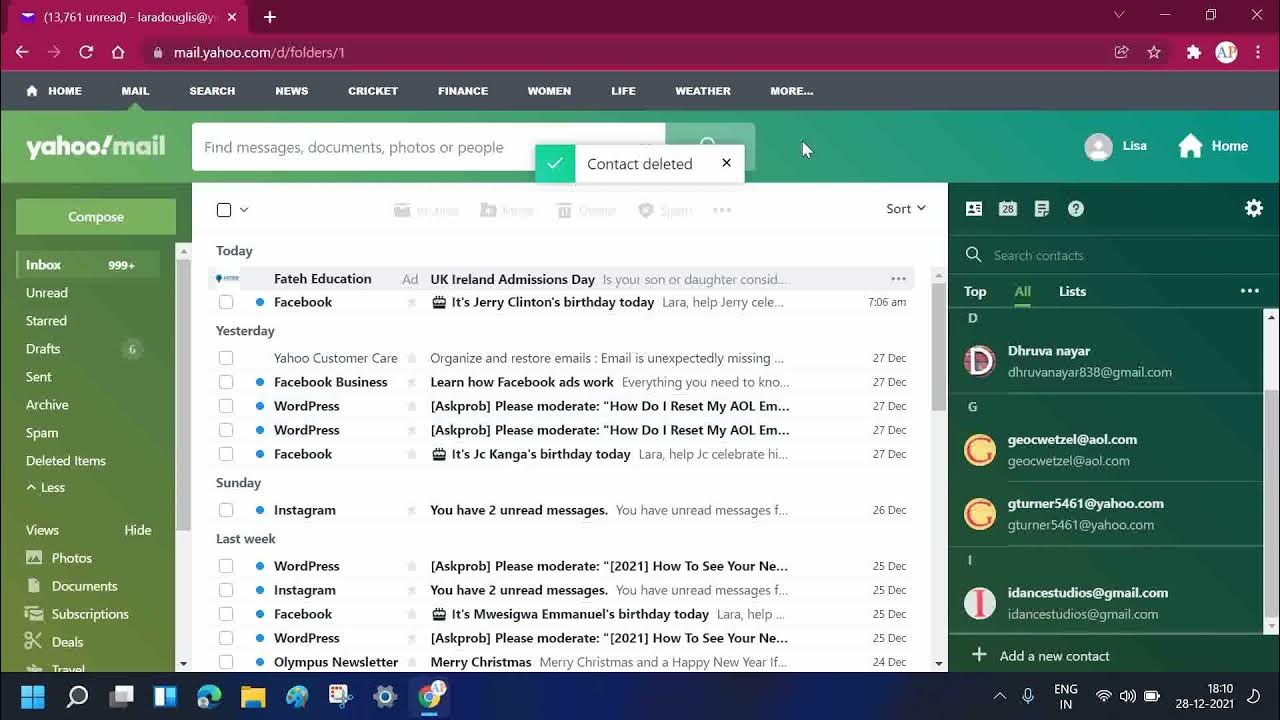The height and width of the screenshot is (720, 1280).
Task: Click the Find messages search field
Action: 428,147
